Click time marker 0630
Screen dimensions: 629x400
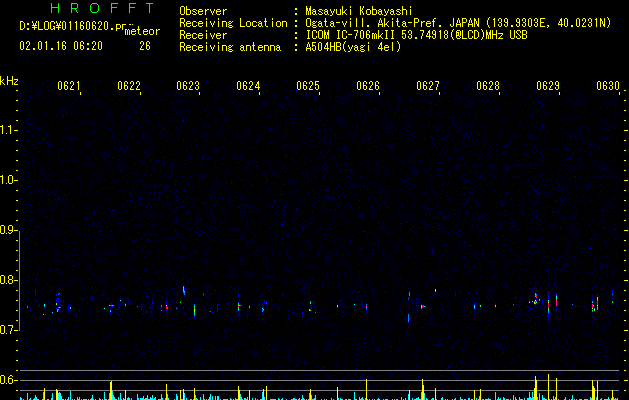click(608, 86)
